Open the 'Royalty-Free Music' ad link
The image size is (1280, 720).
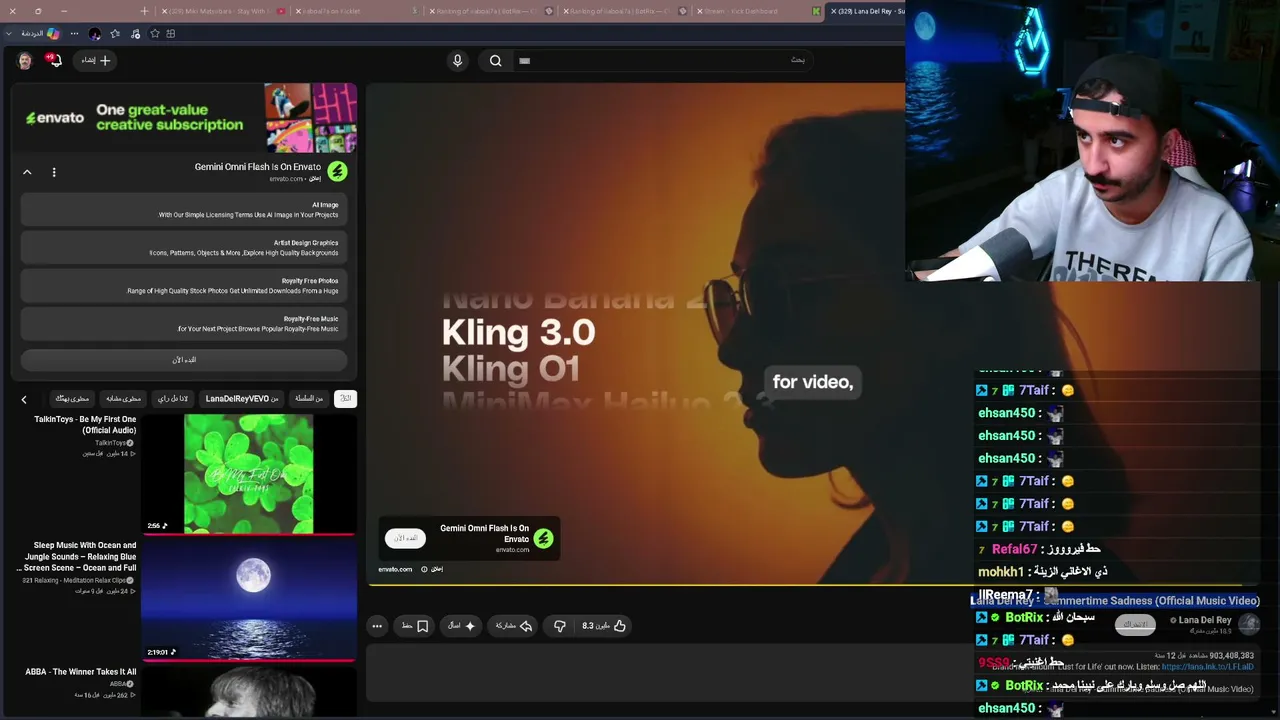click(x=184, y=324)
